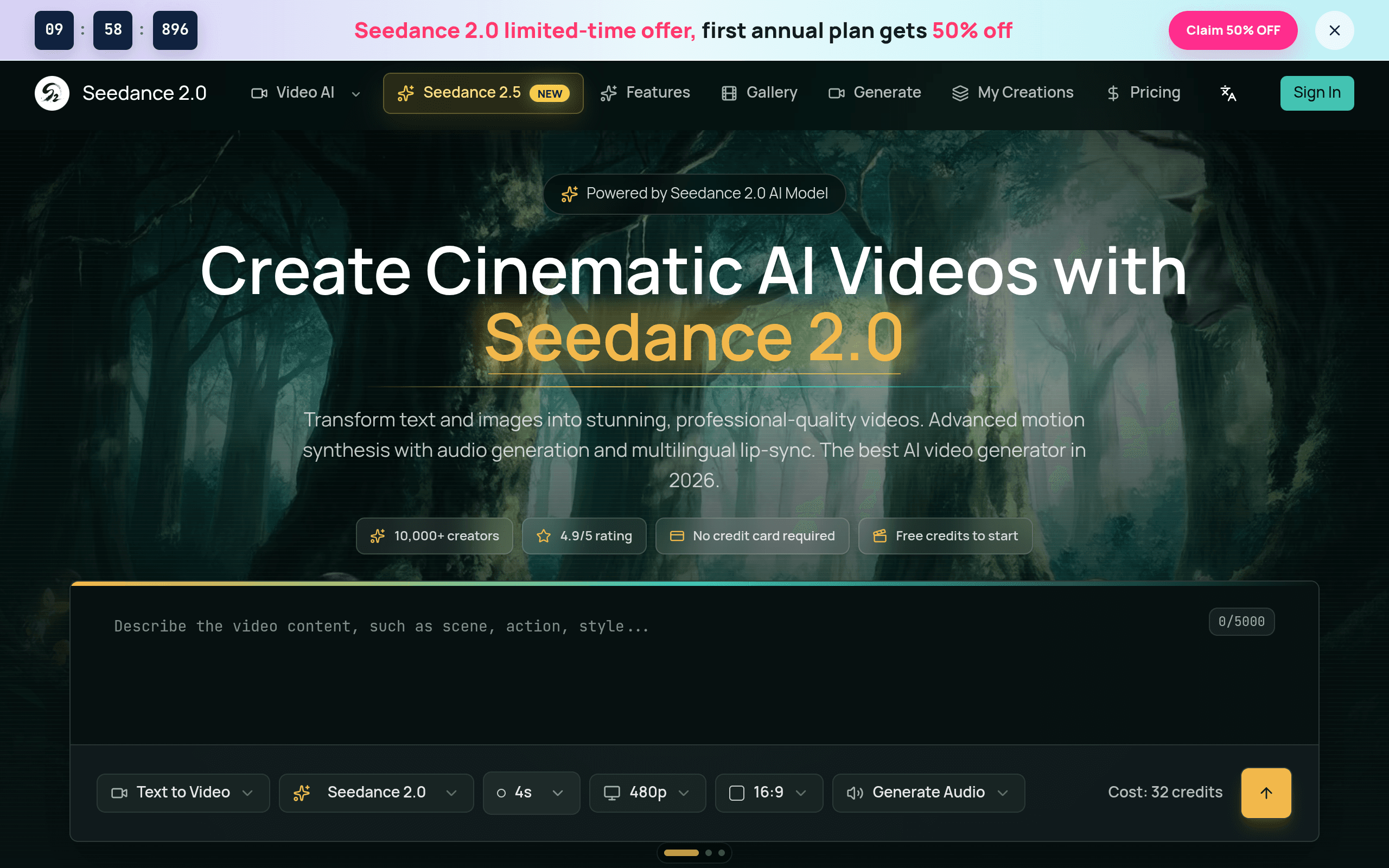Go to the Features menu item

pos(645,93)
